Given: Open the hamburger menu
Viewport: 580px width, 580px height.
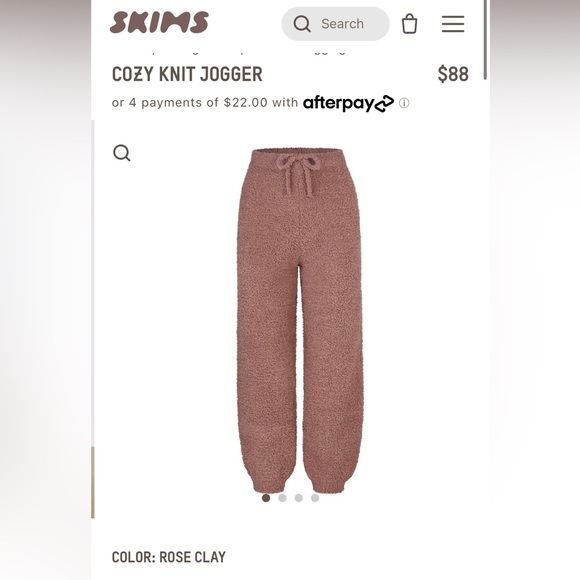Looking at the screenshot, I should [453, 24].
